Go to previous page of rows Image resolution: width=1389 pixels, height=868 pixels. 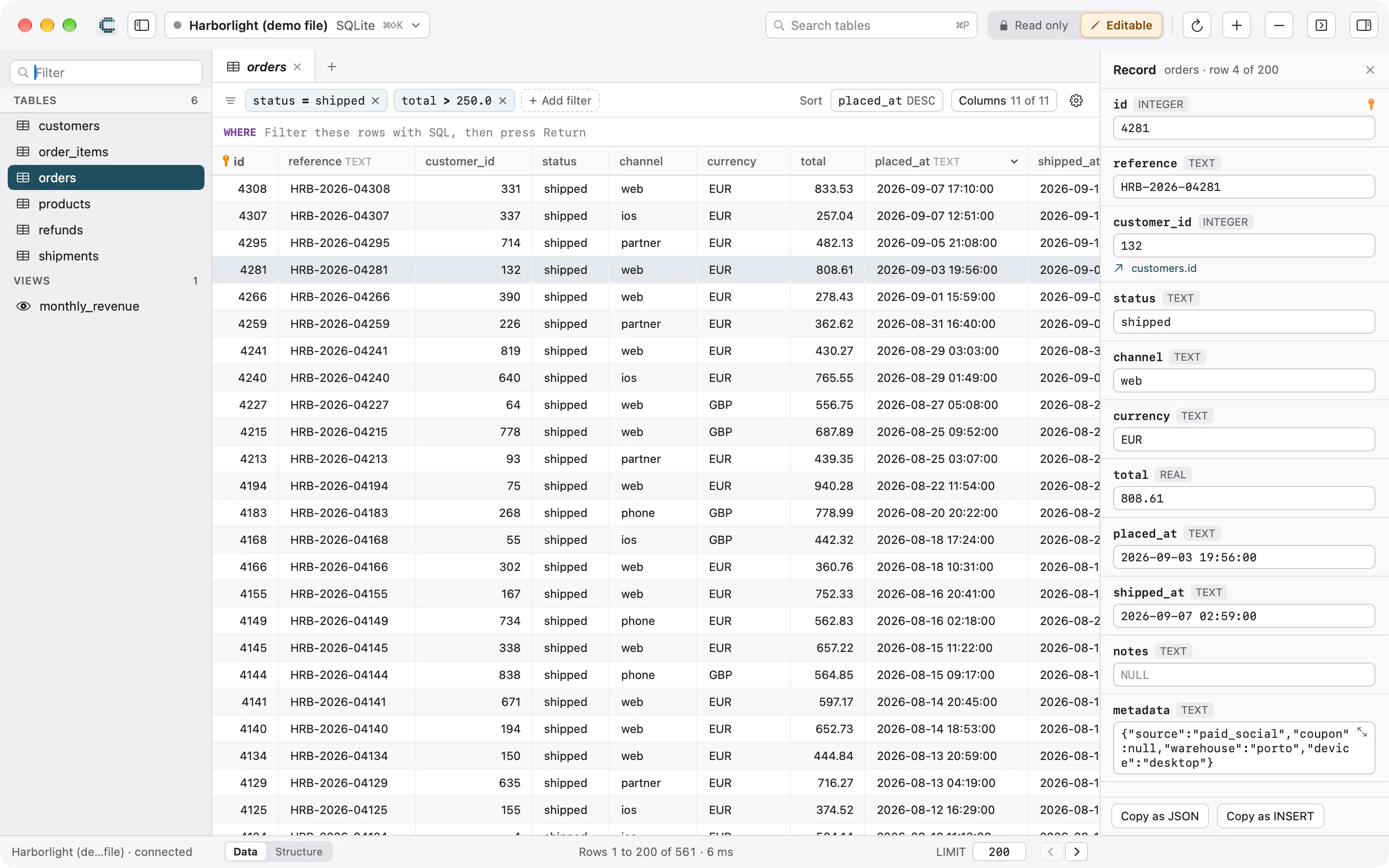pos(1051,851)
